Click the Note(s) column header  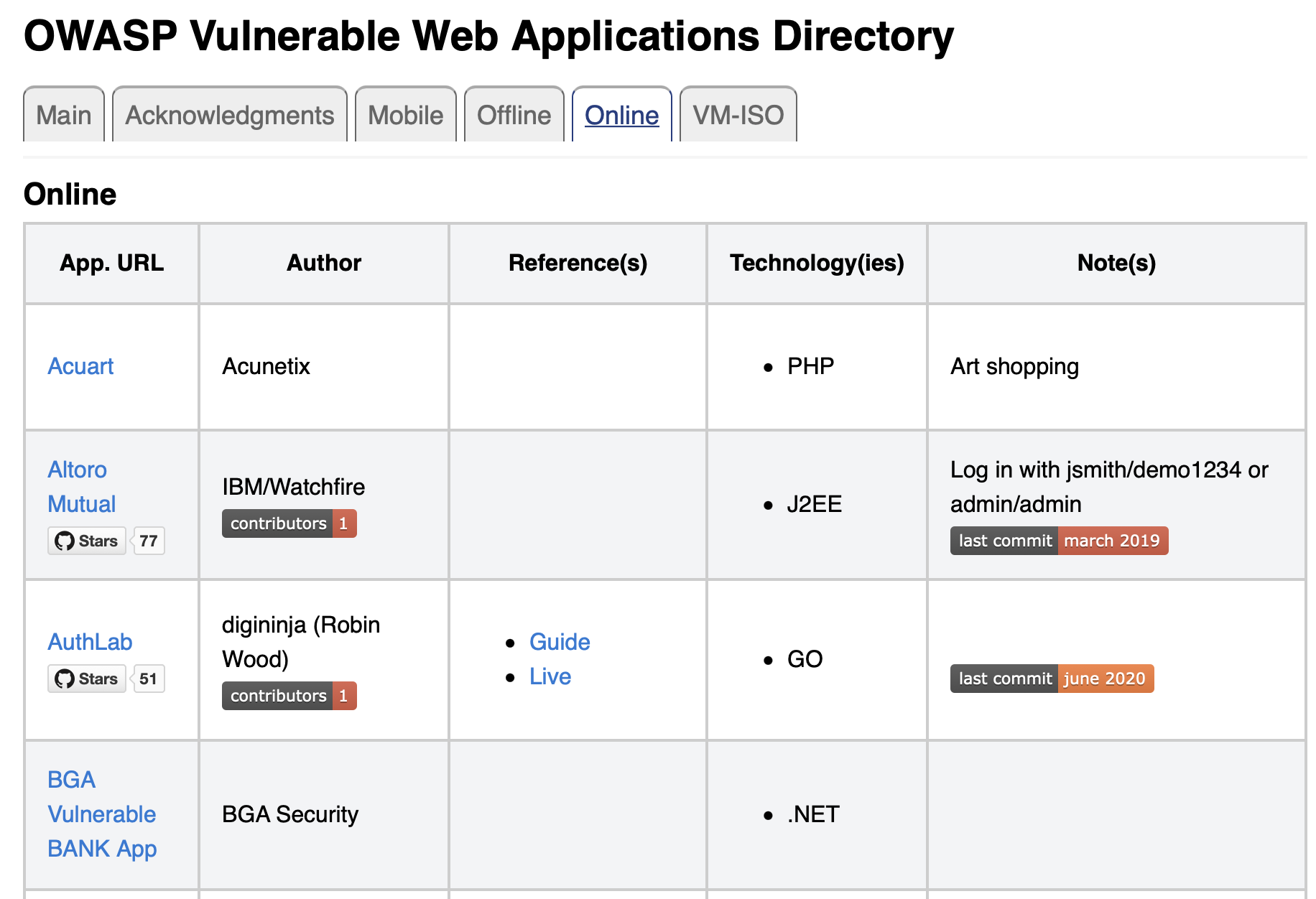click(x=1117, y=263)
